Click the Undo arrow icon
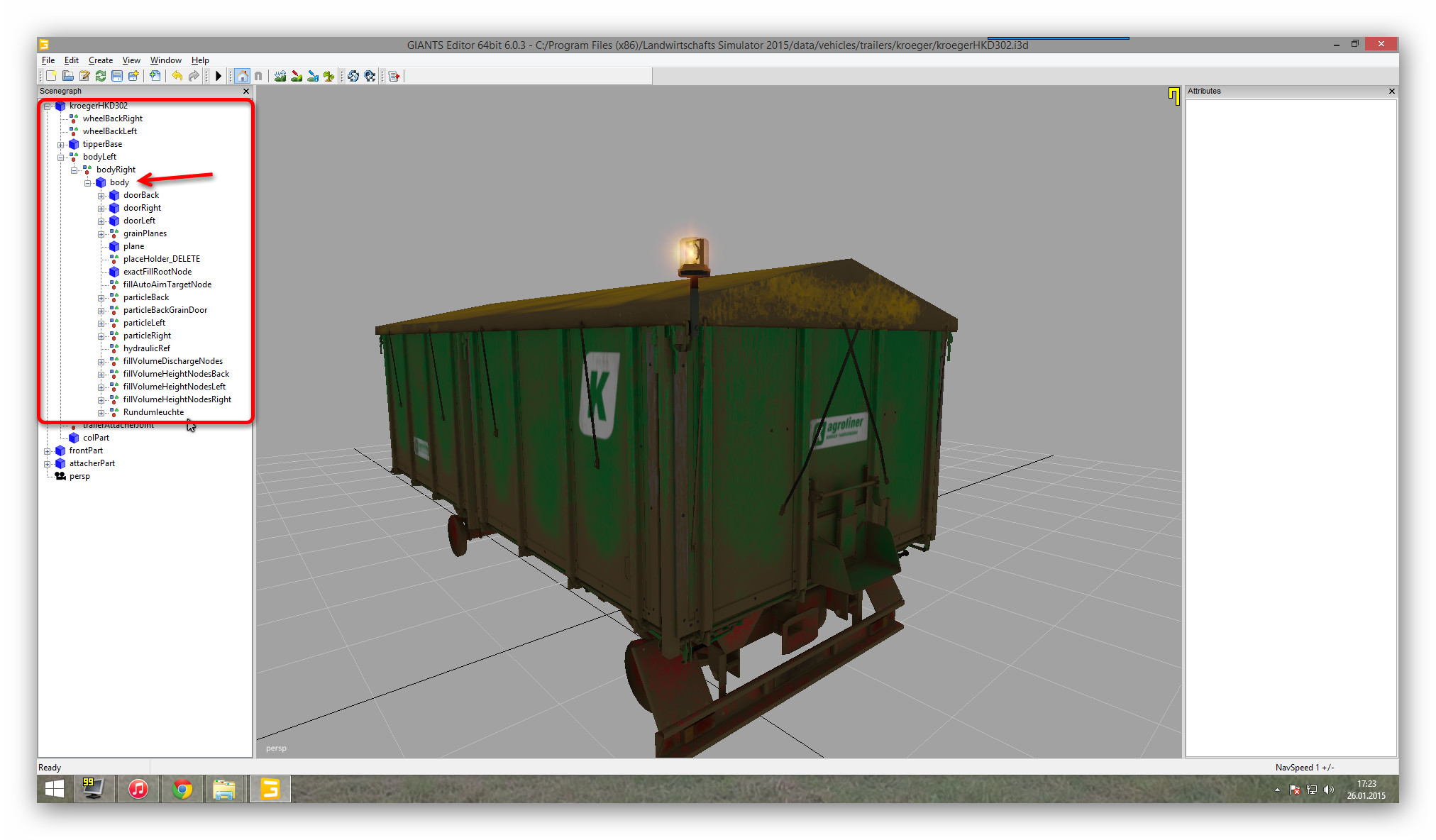The image size is (1436, 840). (x=177, y=76)
